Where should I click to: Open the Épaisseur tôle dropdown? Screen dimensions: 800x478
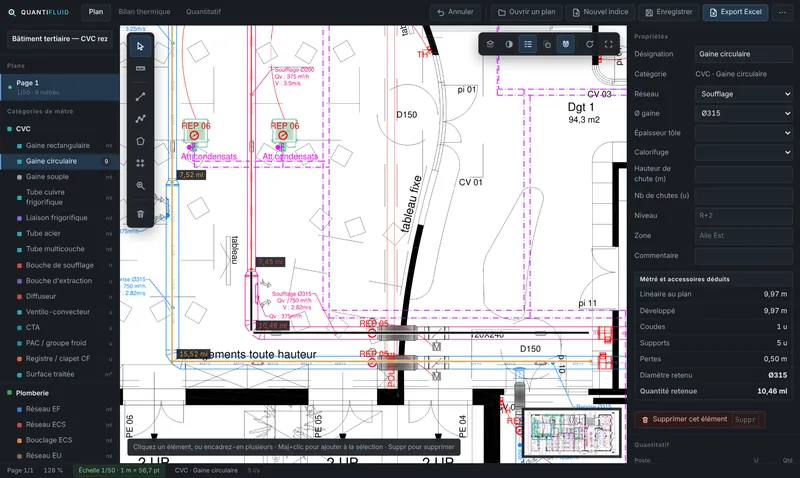pyautogui.click(x=744, y=133)
